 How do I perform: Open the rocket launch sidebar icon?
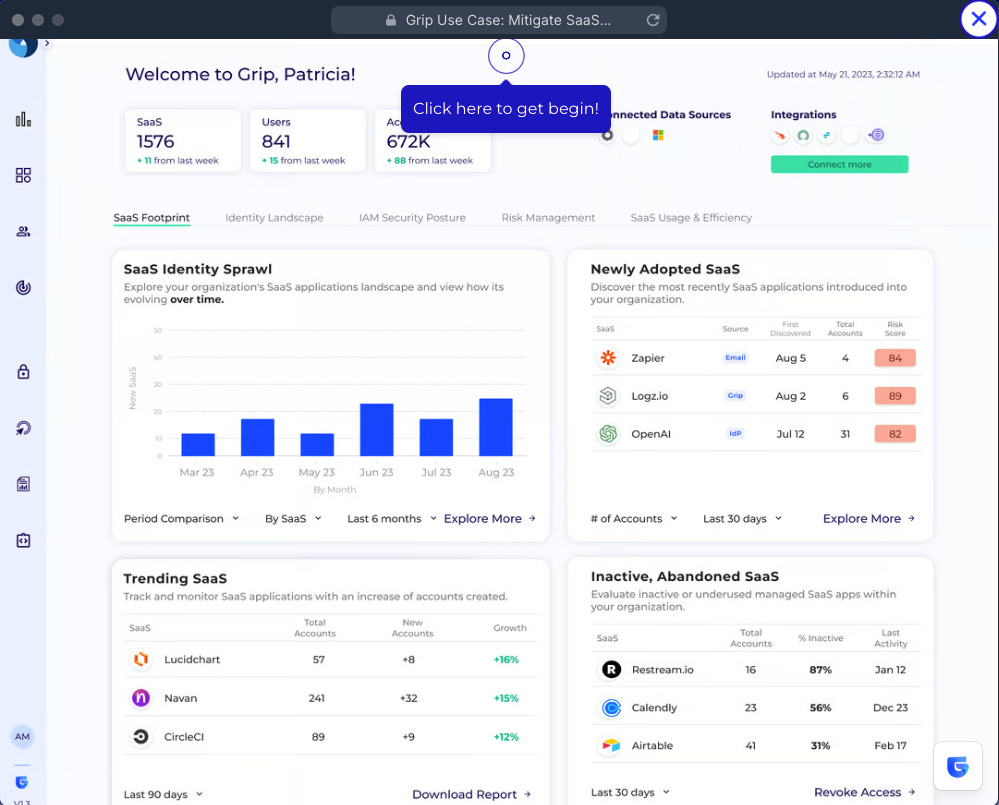[23, 428]
